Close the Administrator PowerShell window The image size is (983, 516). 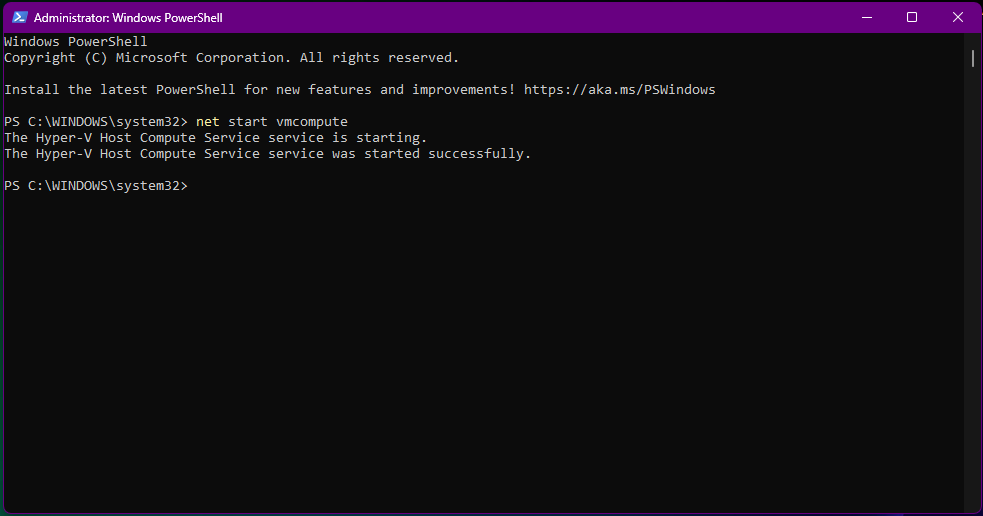click(x=958, y=18)
